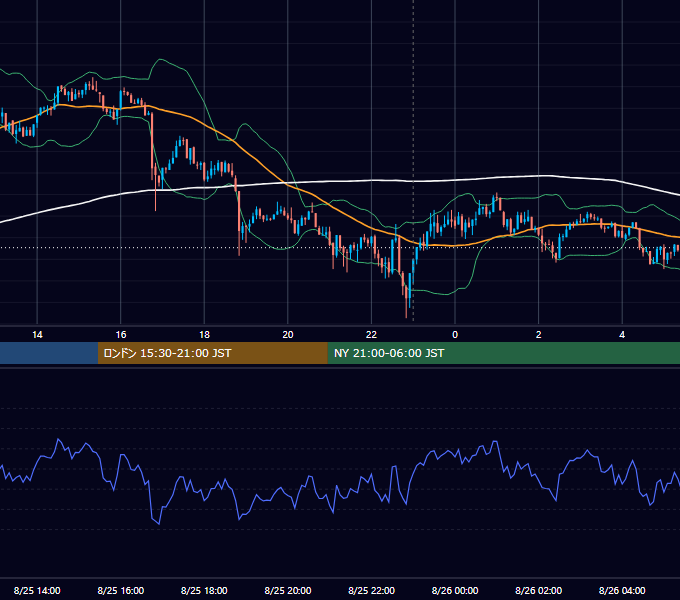680x600 pixels.
Task: Click the time axis label 4
Action: (622, 335)
